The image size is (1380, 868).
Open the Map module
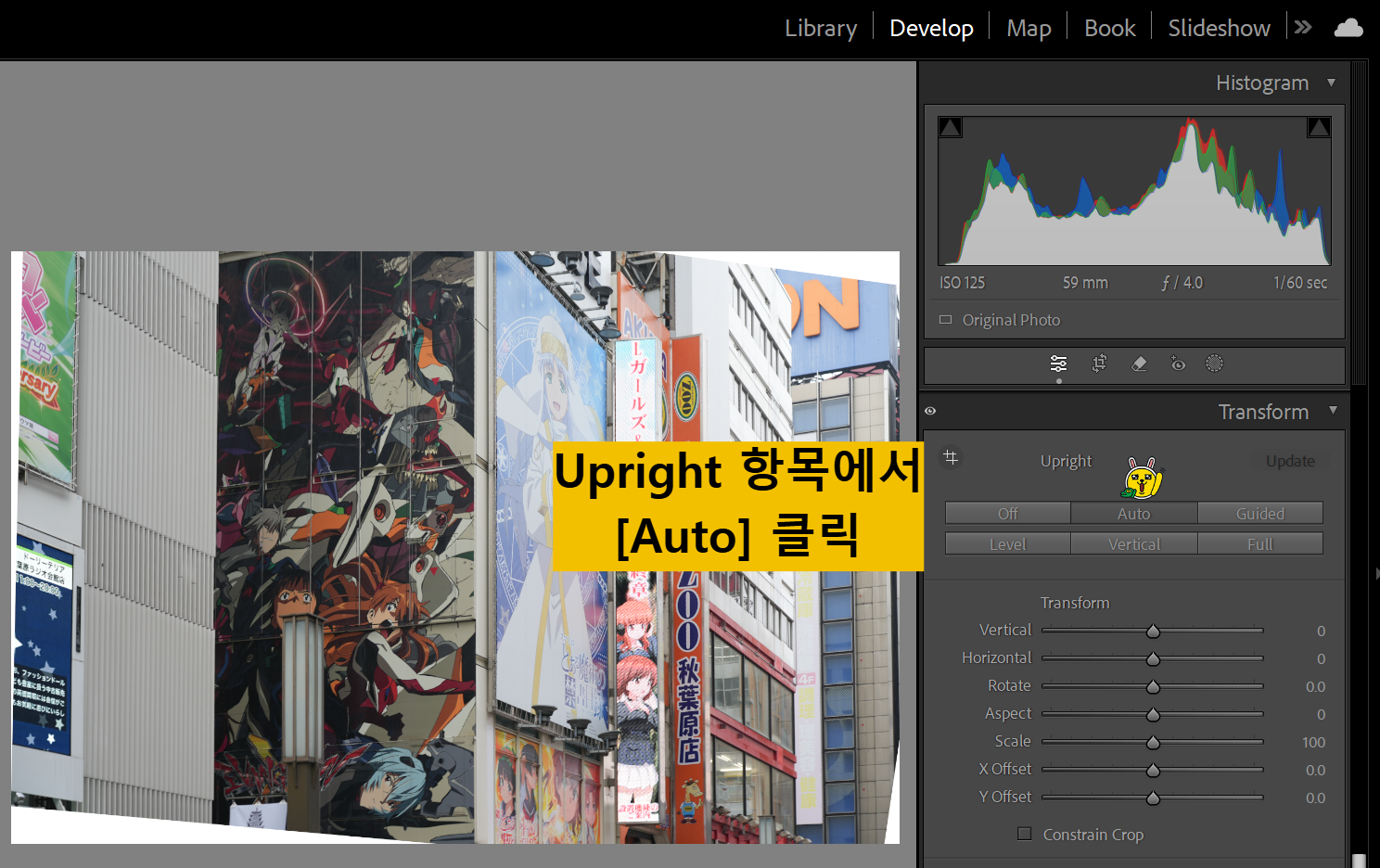click(x=1029, y=27)
